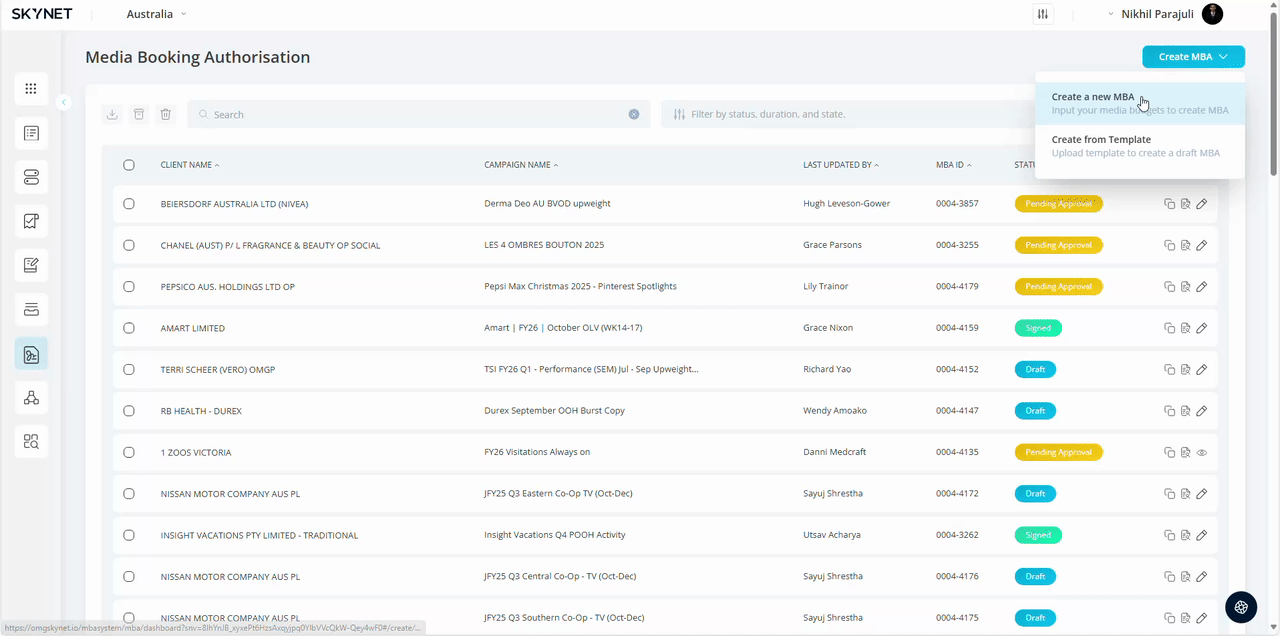This screenshot has height=636, width=1280.
Task: Open the floating help widget at bottom right
Action: (1241, 607)
